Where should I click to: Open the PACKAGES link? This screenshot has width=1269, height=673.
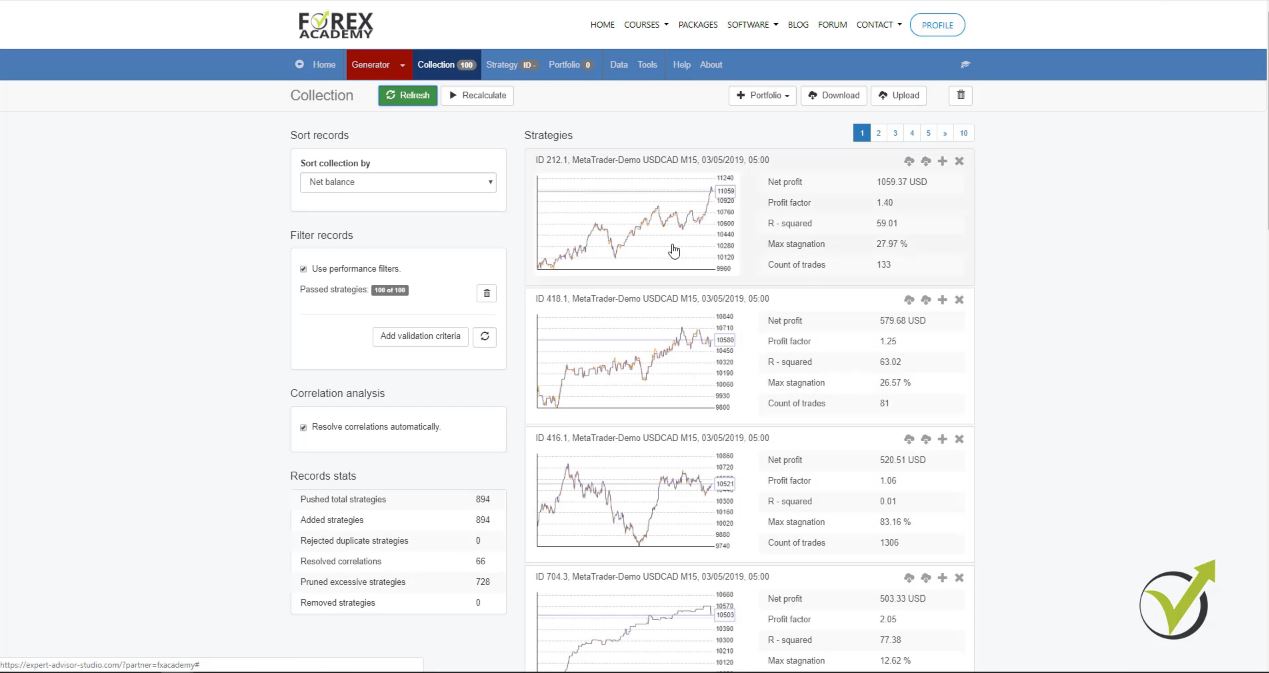pyautogui.click(x=698, y=25)
